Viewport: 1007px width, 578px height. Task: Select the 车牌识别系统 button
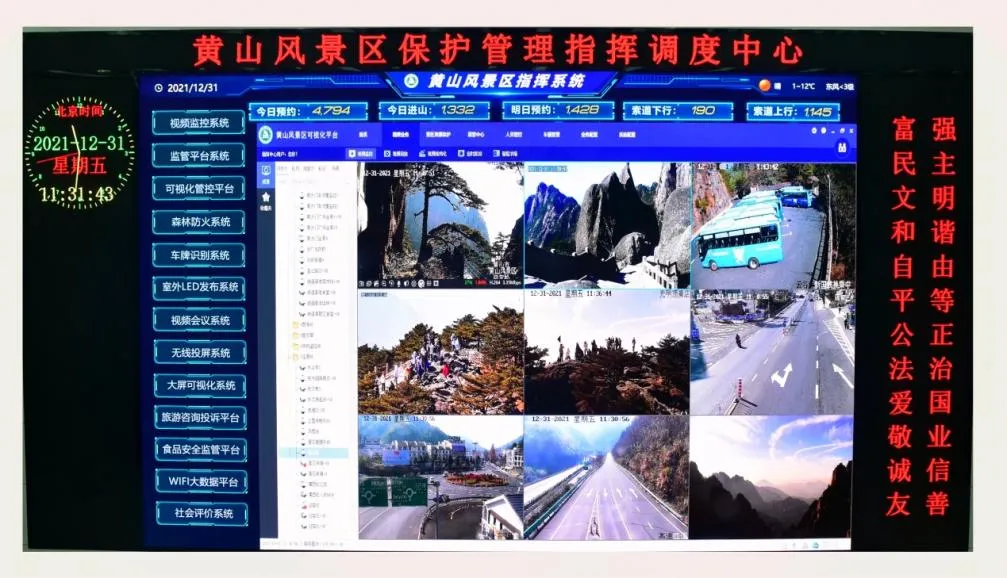(200, 255)
